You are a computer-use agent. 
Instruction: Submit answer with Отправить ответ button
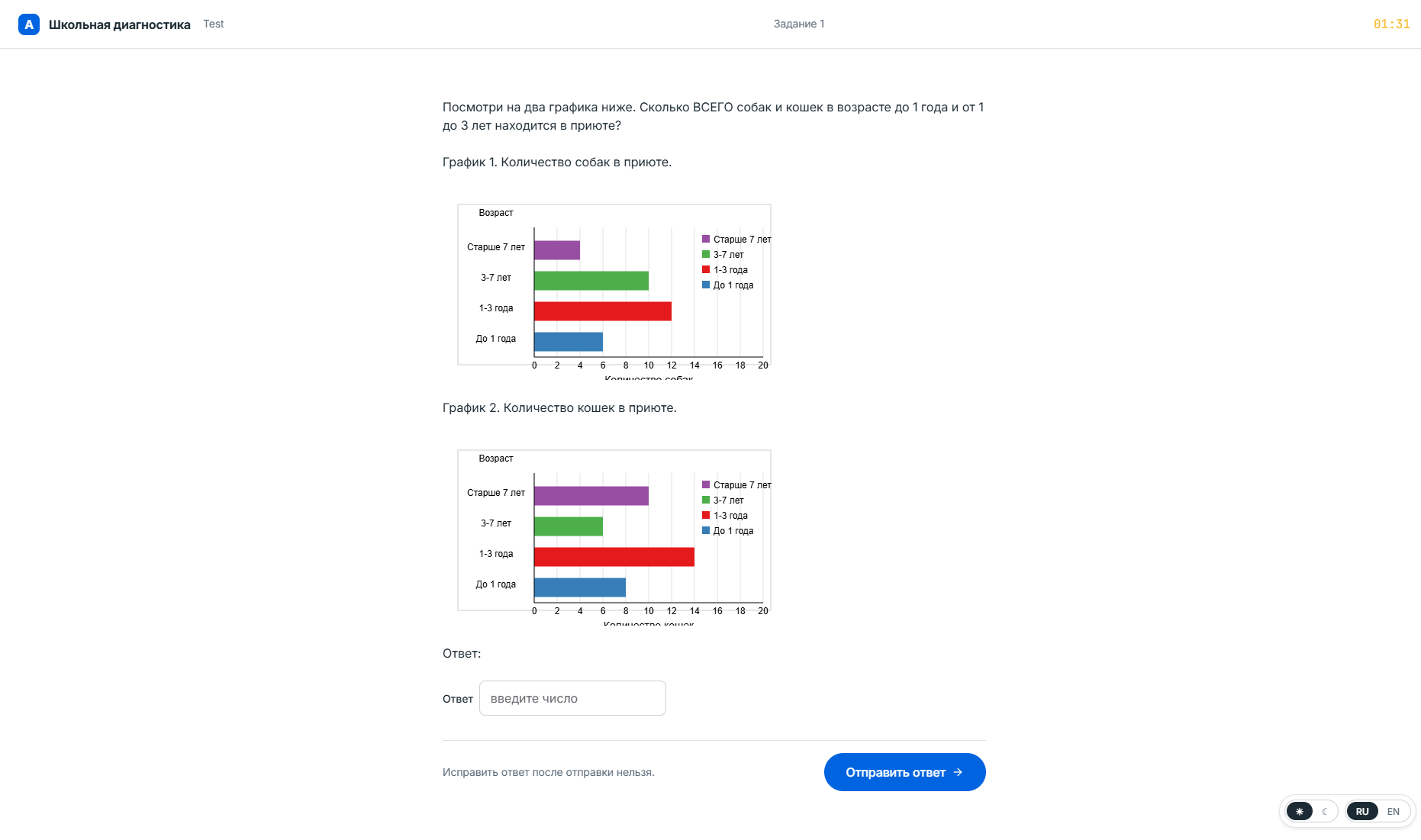click(904, 772)
